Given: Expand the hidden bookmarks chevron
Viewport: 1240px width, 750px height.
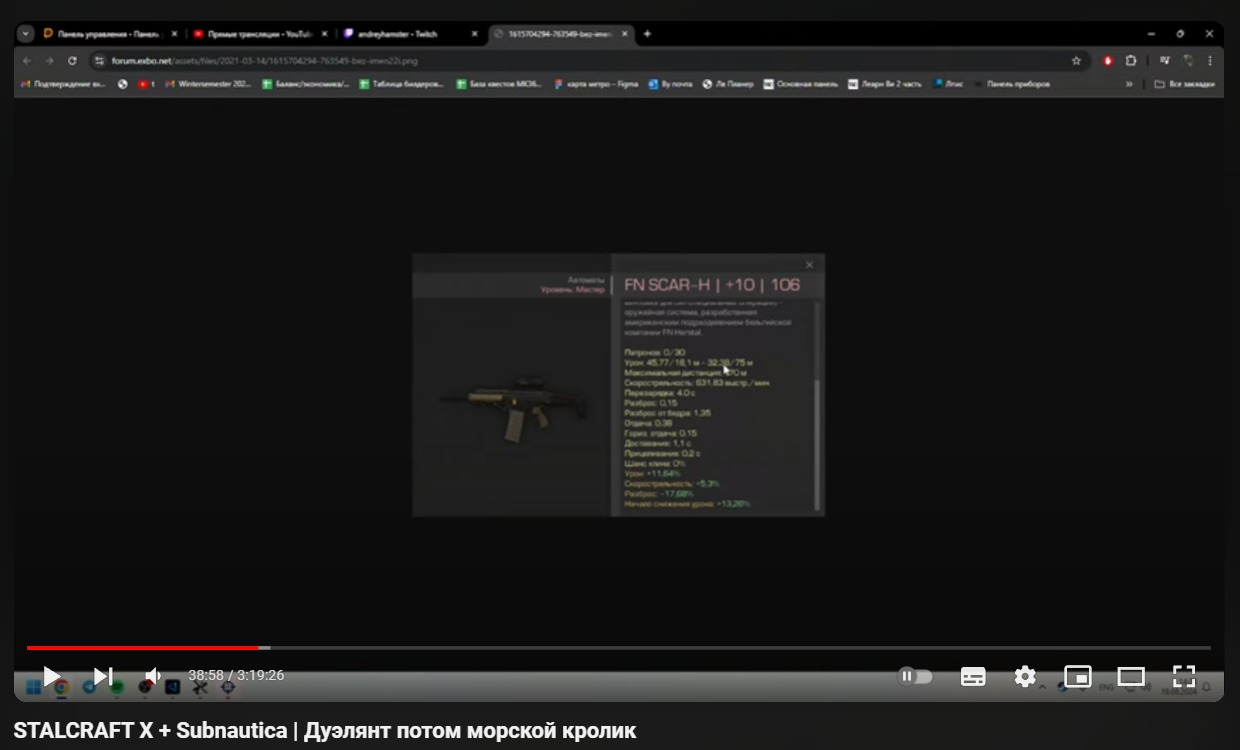Looking at the screenshot, I should point(1129,84).
